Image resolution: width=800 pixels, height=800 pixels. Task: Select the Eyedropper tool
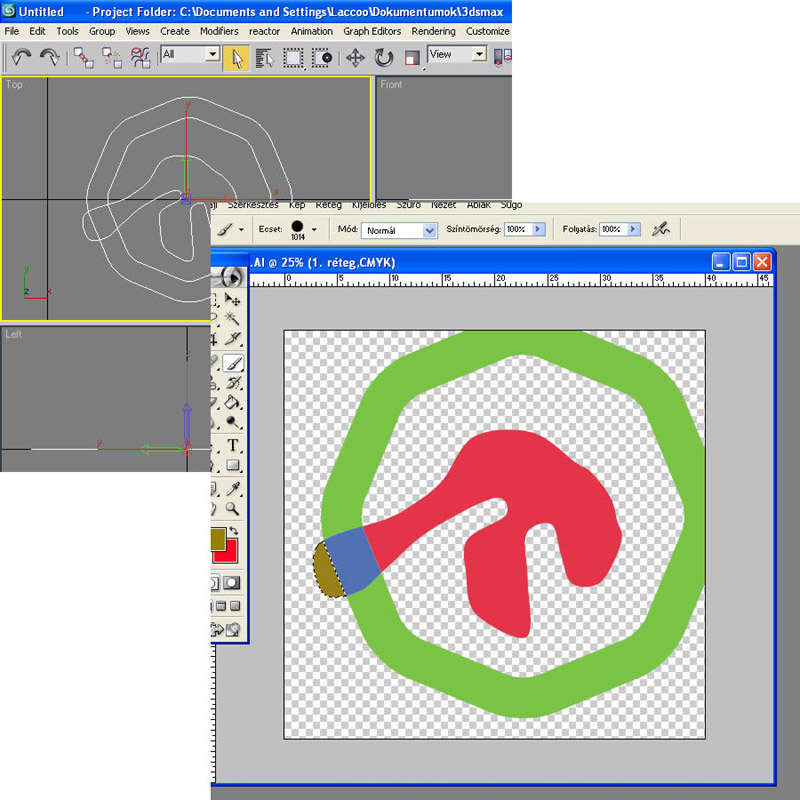233,488
